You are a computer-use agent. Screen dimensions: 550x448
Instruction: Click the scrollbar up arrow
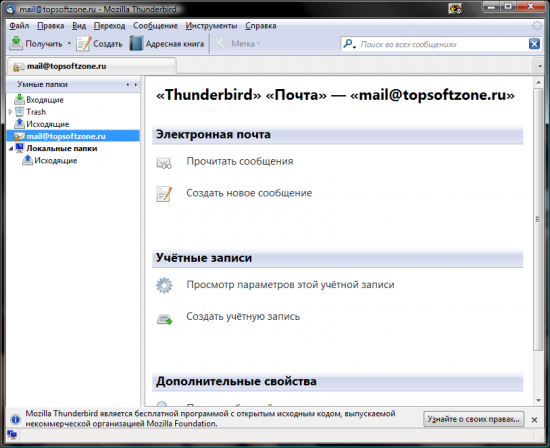tap(538, 82)
